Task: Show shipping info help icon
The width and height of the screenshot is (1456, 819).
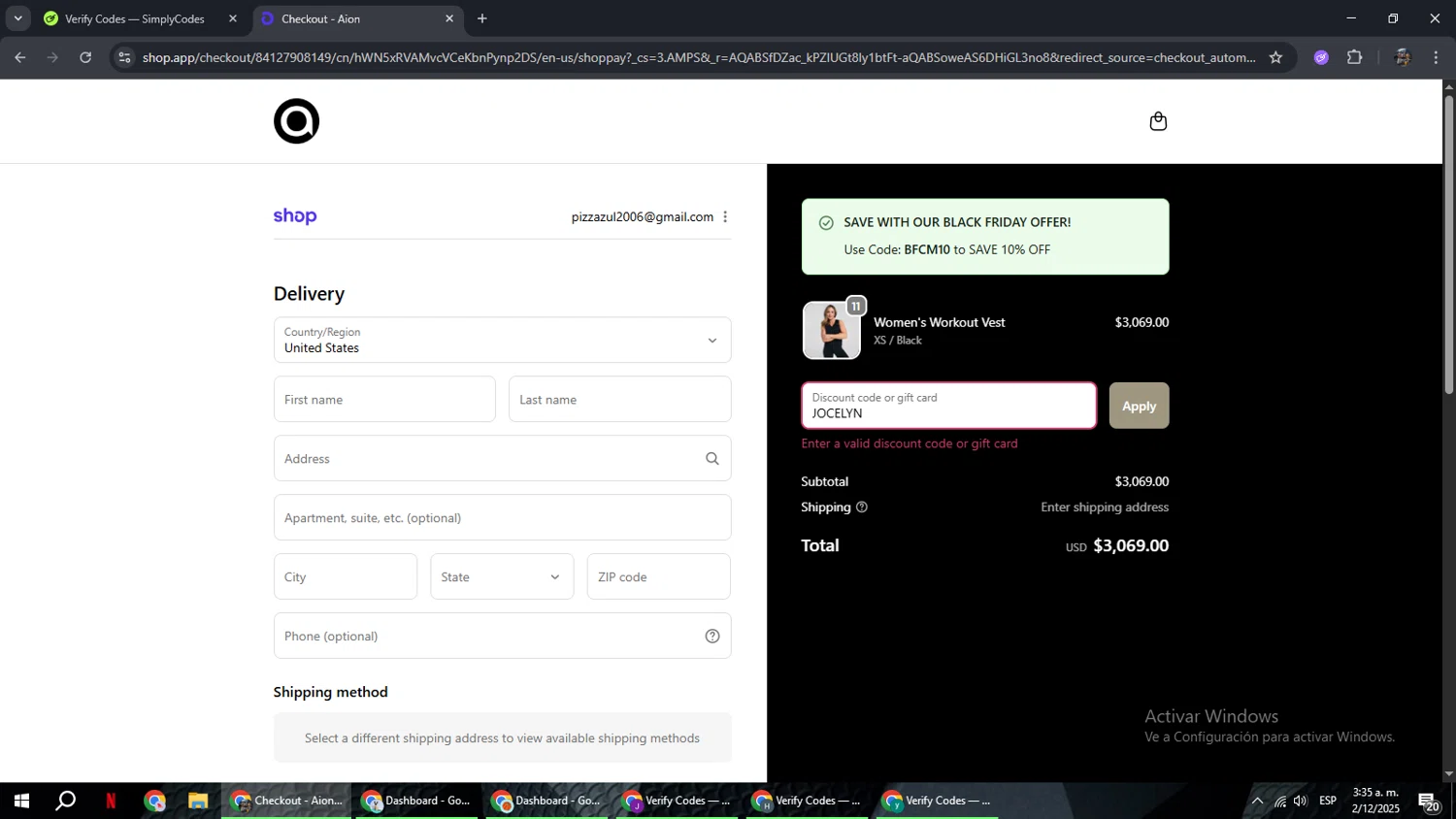Action: click(862, 508)
